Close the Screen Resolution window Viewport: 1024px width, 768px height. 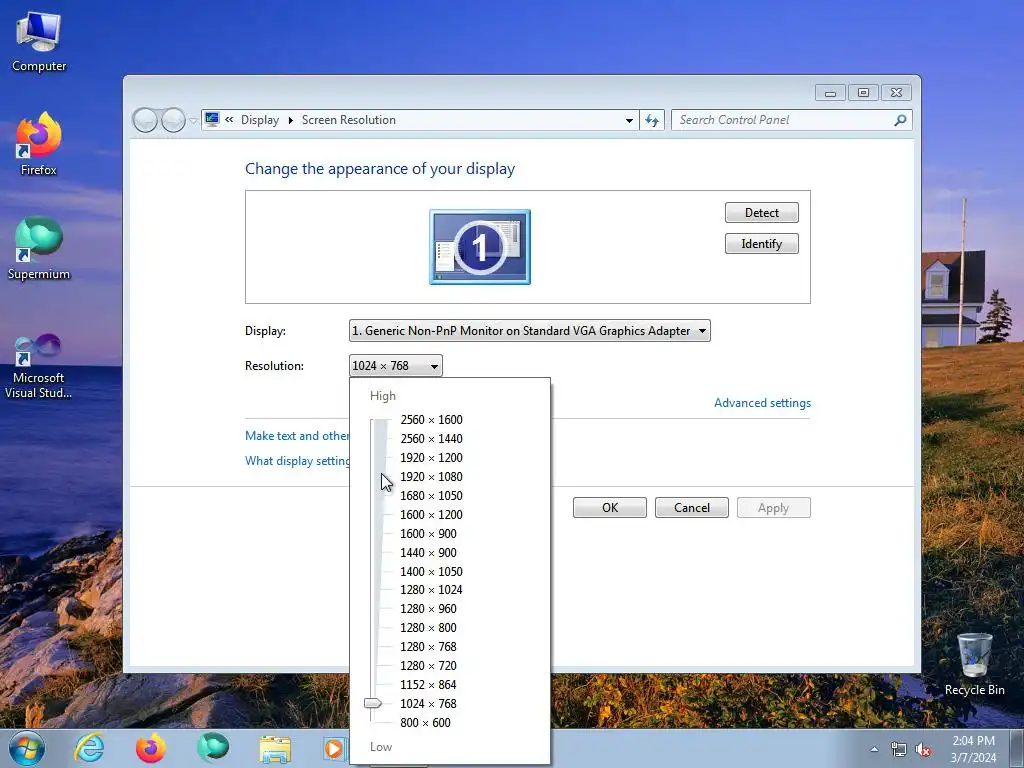tap(896, 93)
